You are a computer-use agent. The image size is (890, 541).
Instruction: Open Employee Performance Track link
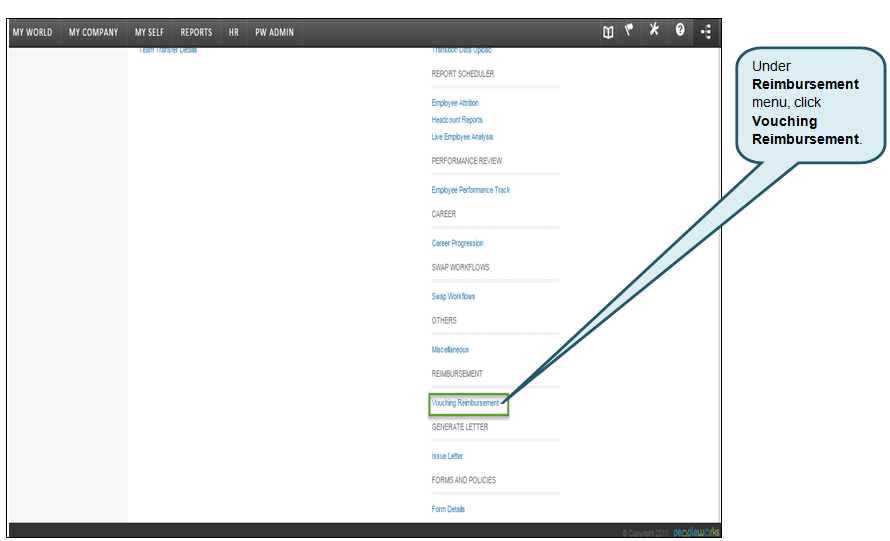pos(470,190)
